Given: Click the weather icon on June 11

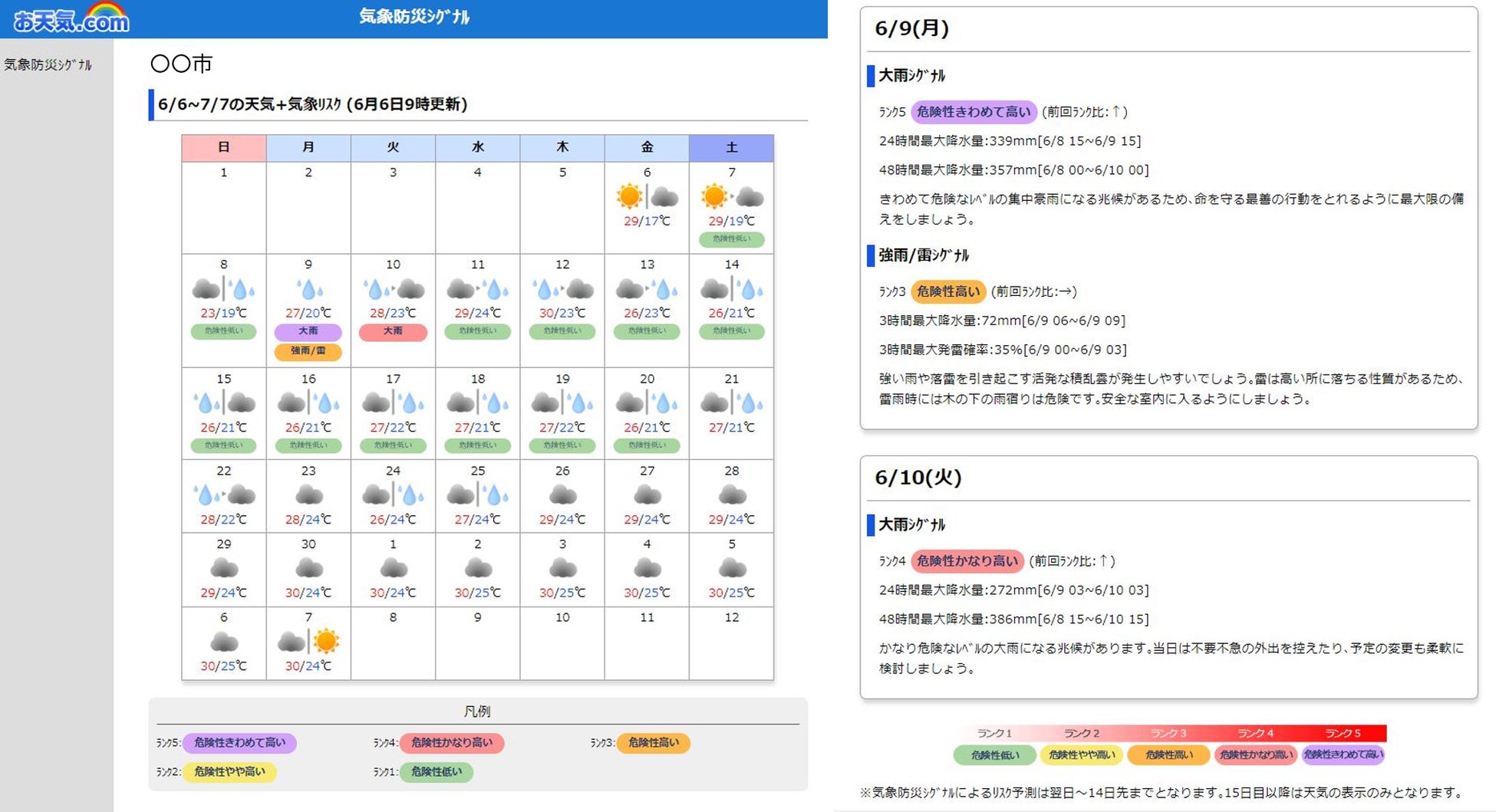Looking at the screenshot, I should 477,289.
